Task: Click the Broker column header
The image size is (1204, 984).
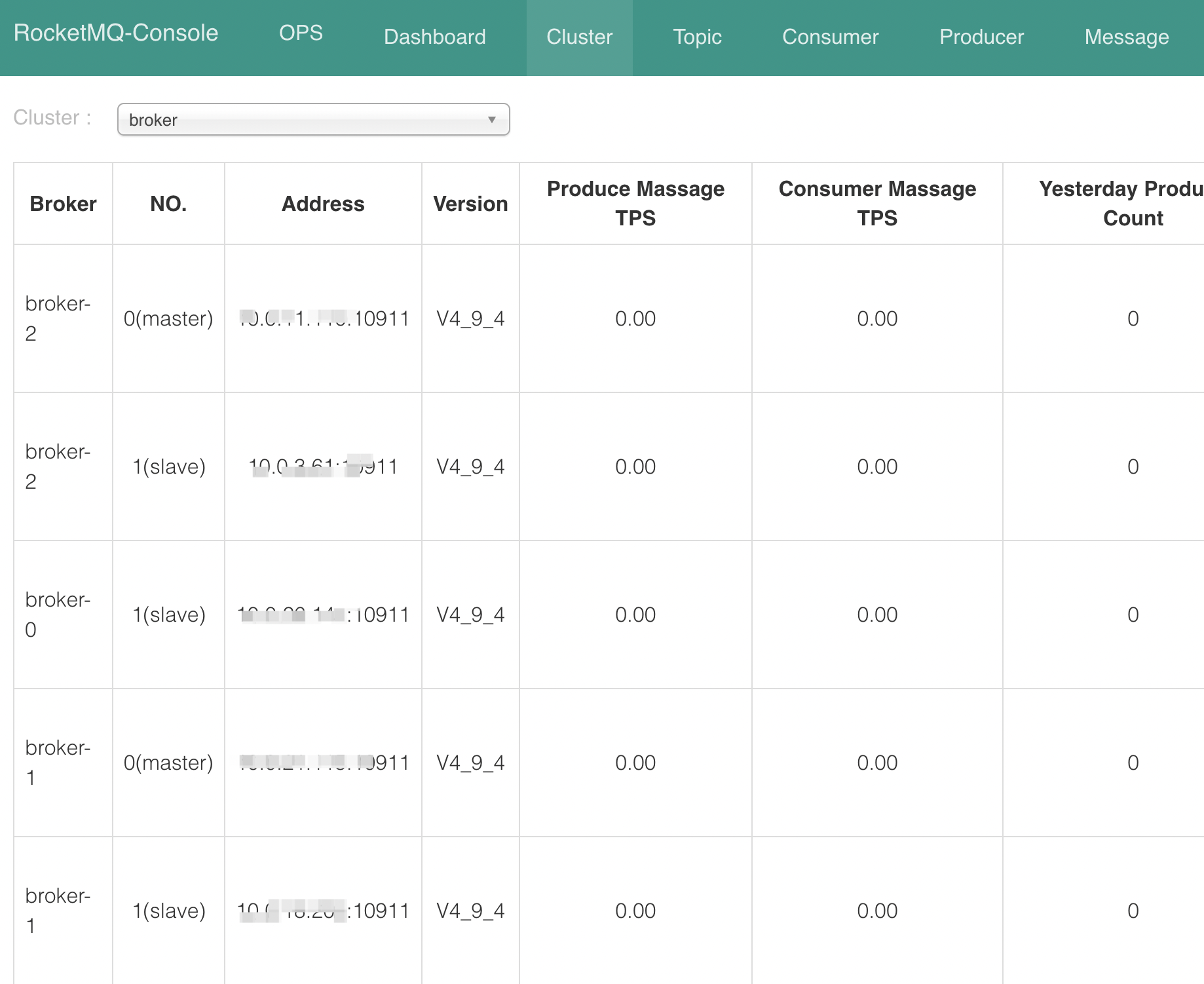Action: 63,204
